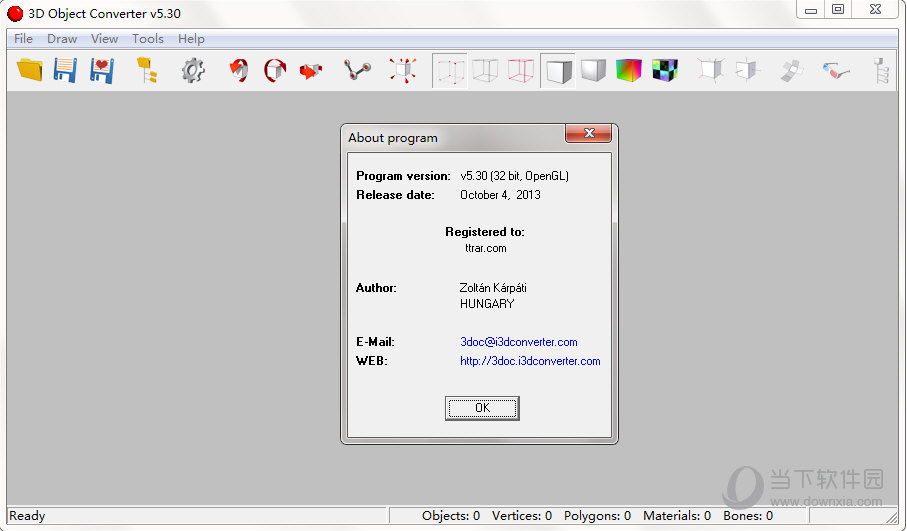Select the pink wireframe cube mode

(x=521, y=71)
